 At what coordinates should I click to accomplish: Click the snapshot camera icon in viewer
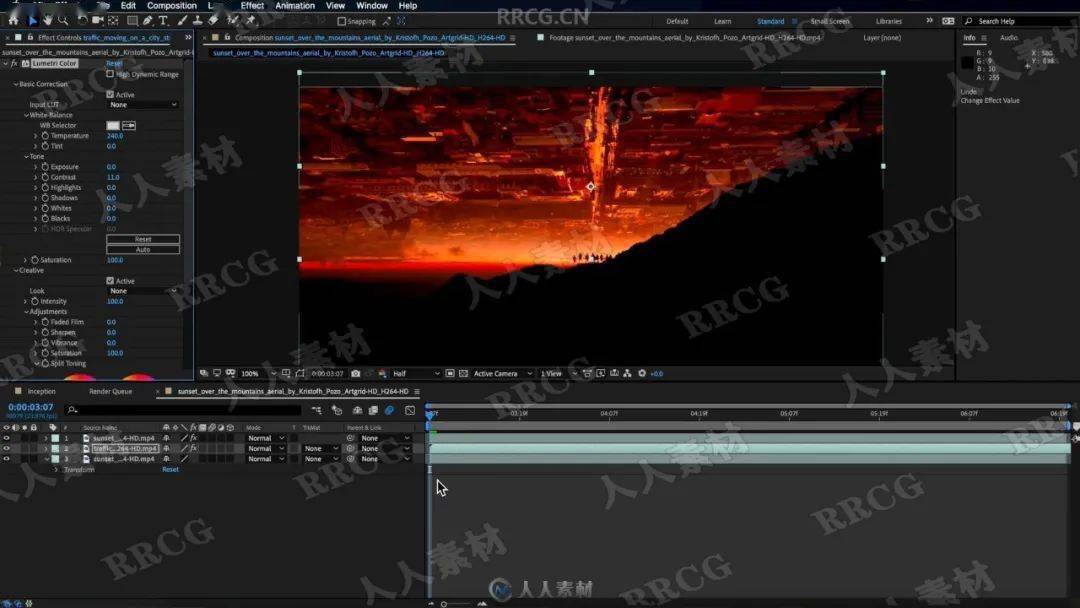(355, 373)
